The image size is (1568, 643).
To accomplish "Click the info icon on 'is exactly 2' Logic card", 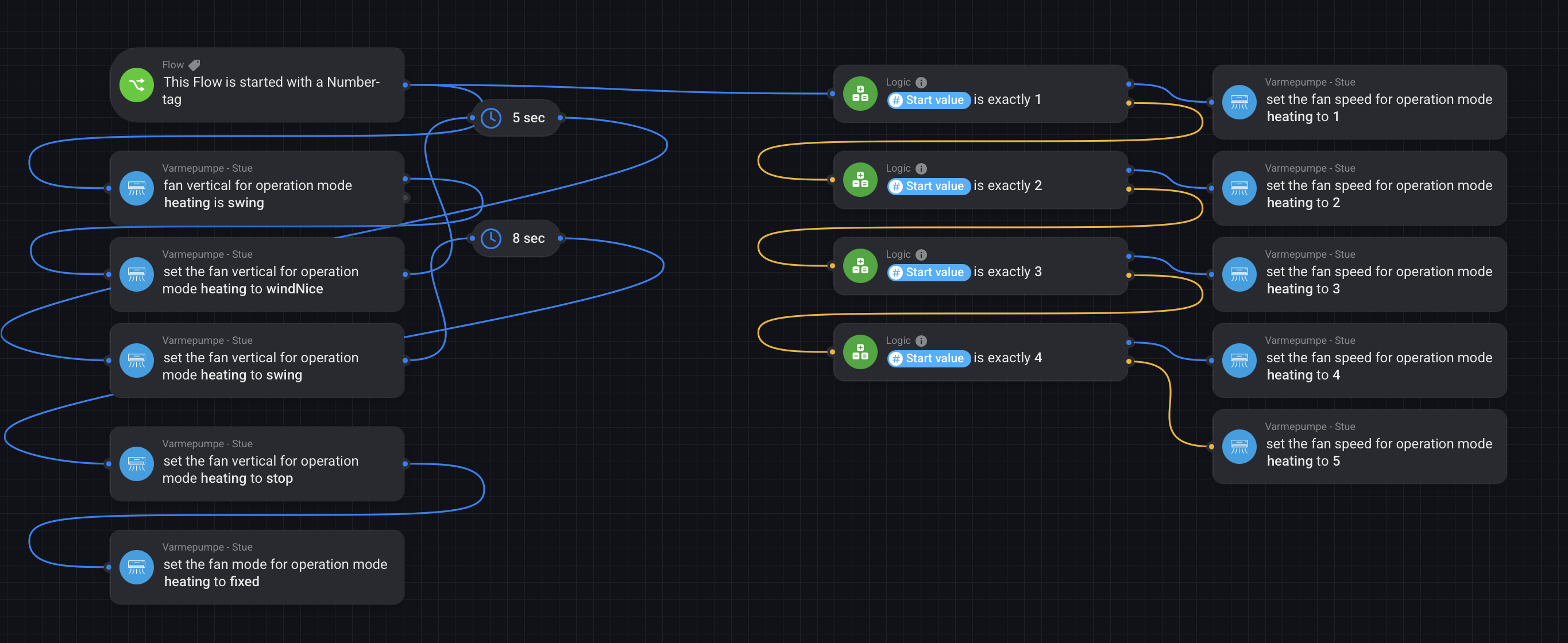I will tap(921, 169).
